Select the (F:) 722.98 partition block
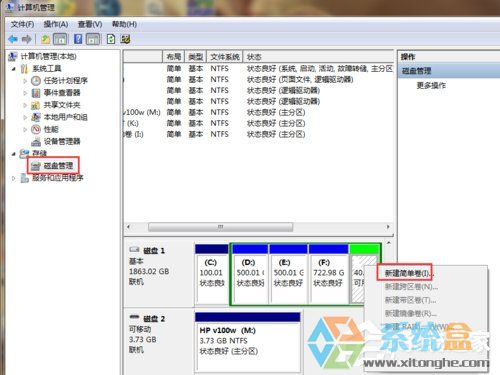Viewport: 500px width, 375px height. pos(329,274)
